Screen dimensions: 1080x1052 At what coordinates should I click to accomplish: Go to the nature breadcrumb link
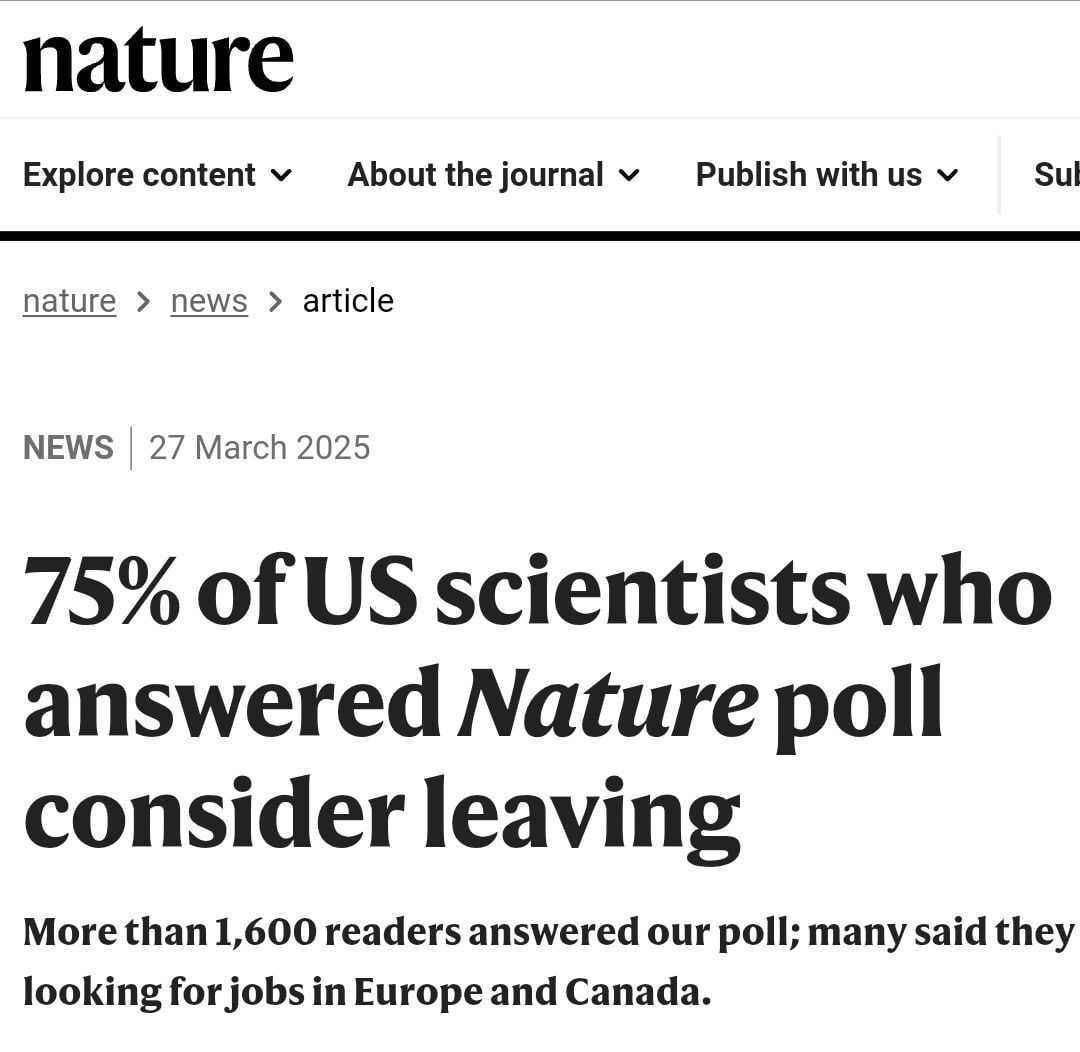[x=69, y=301]
